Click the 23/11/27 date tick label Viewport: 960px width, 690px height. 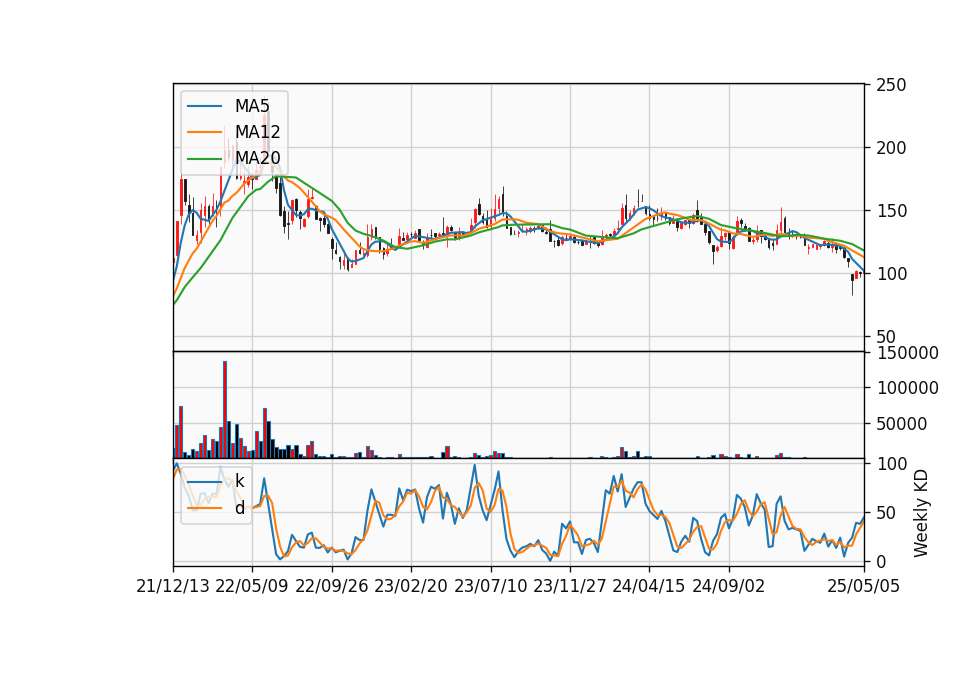(x=569, y=587)
